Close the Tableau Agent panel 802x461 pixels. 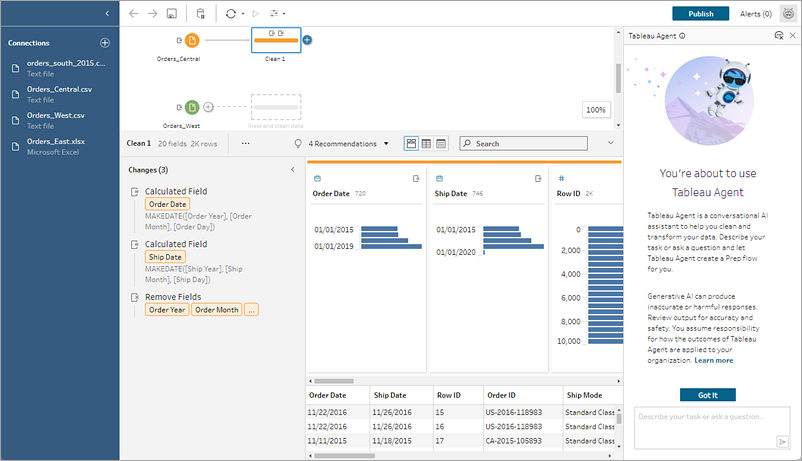click(x=792, y=35)
